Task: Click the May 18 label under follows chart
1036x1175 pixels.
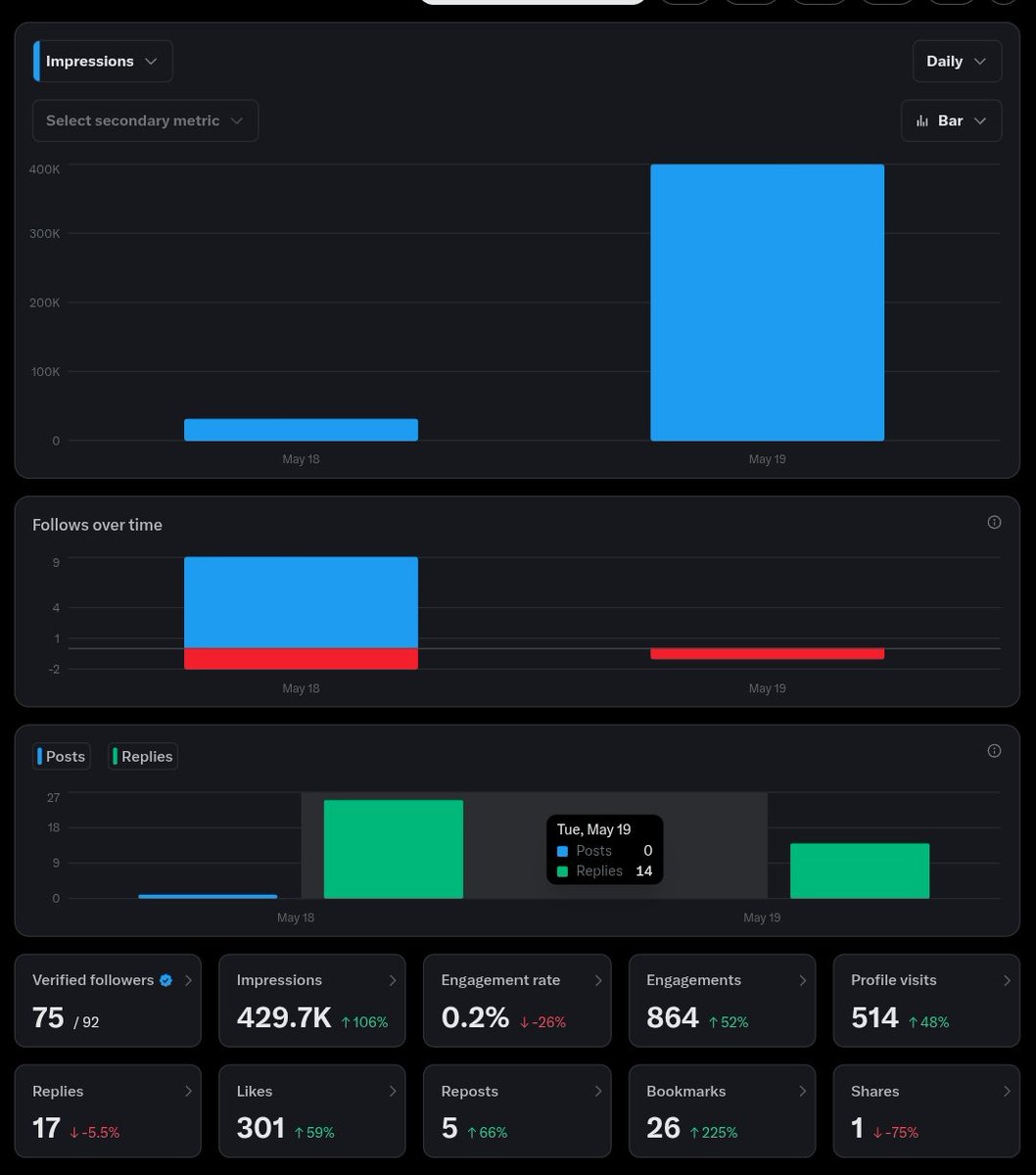Action: (x=301, y=688)
